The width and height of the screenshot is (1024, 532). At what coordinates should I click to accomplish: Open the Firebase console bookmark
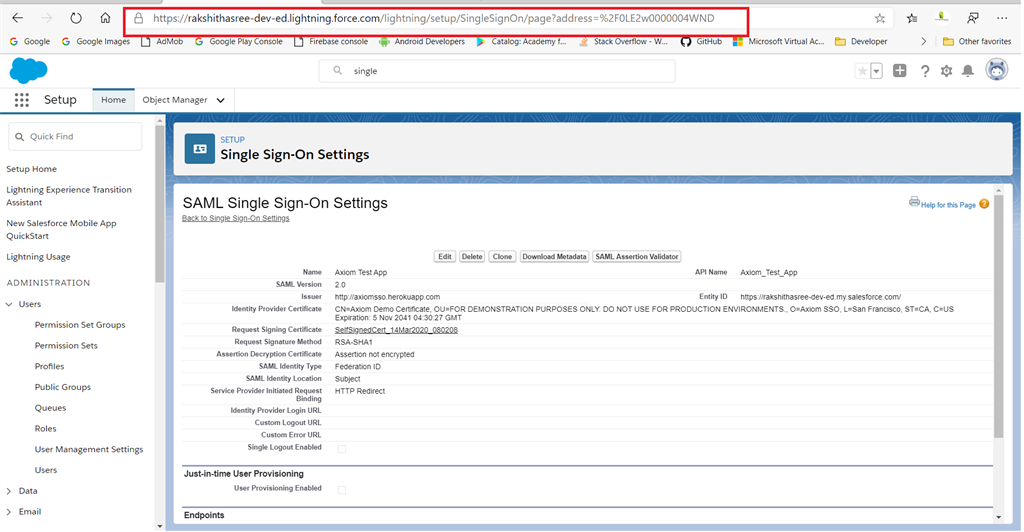pos(330,41)
